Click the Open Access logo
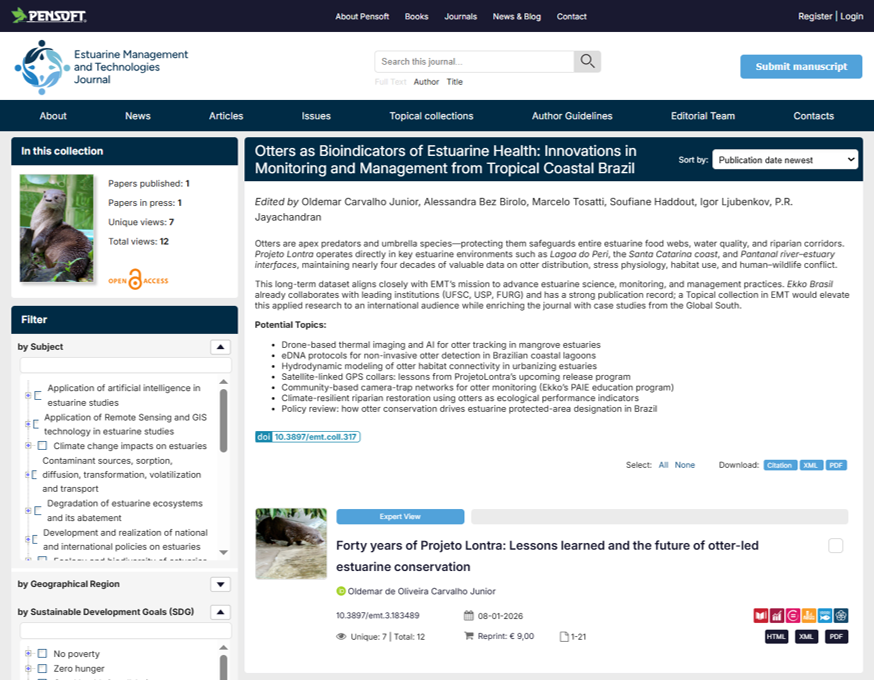 pos(138,279)
